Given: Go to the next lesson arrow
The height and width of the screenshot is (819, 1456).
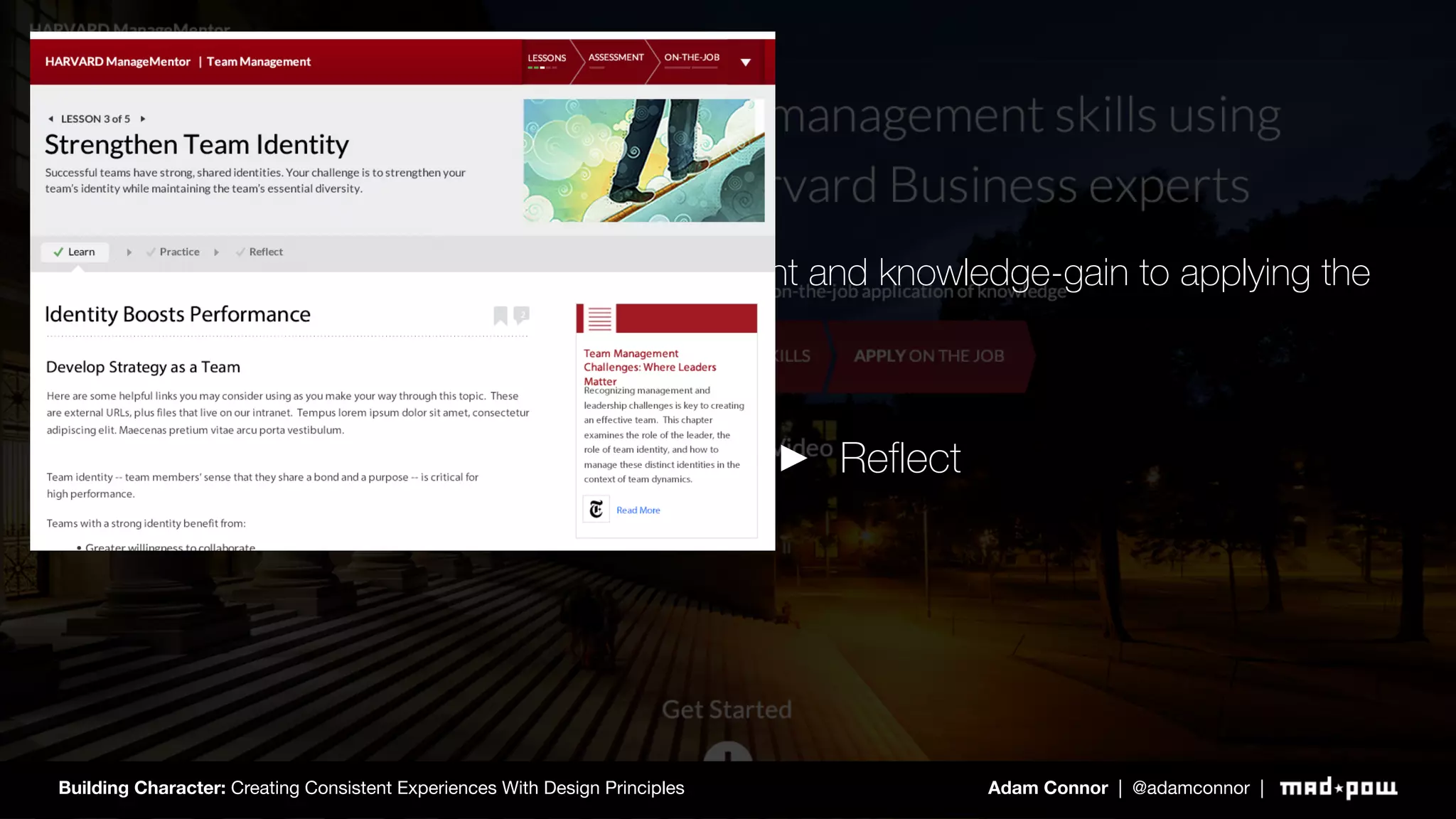Looking at the screenshot, I should tap(143, 119).
